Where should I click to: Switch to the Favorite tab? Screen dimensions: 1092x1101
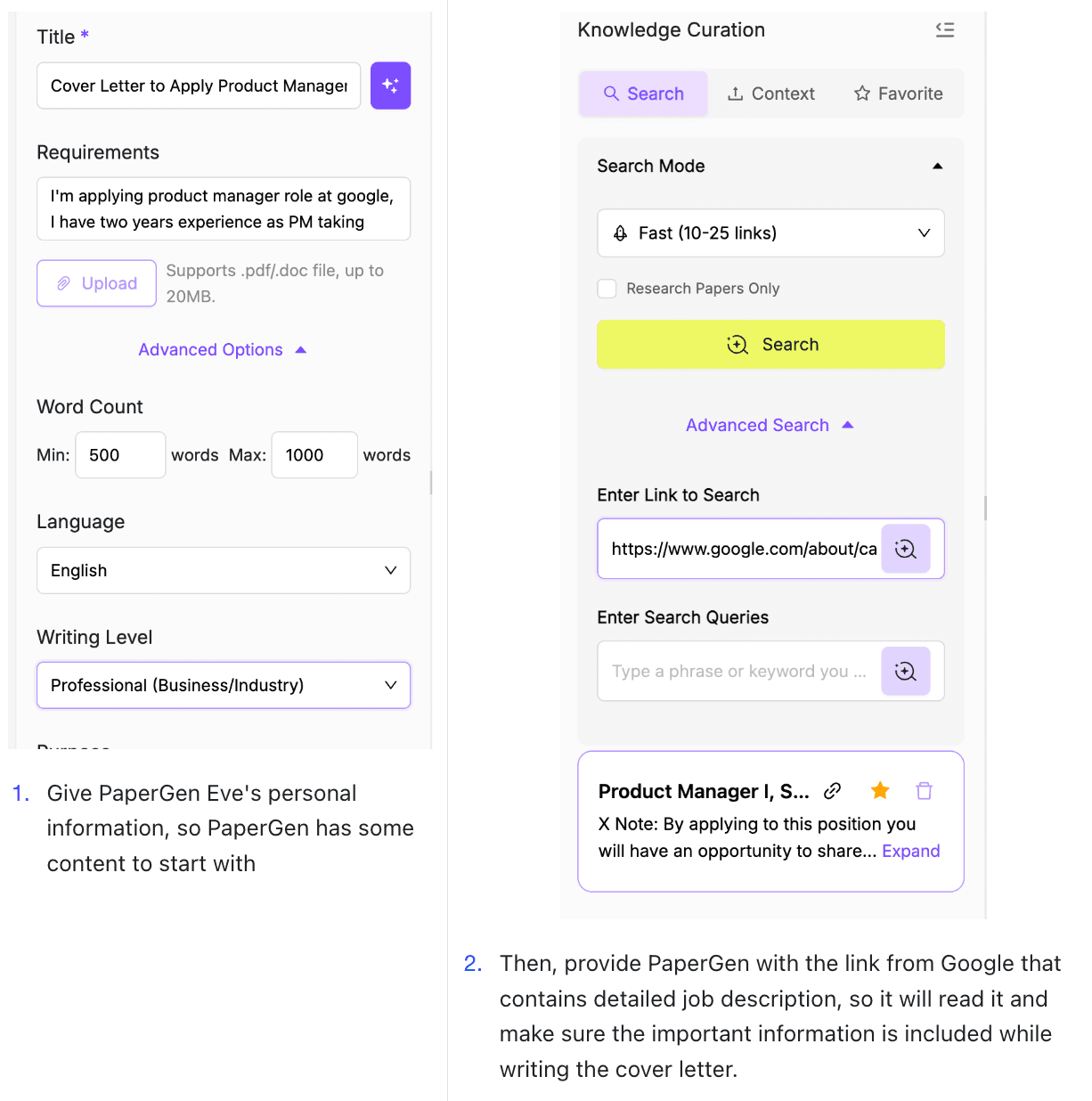(899, 93)
